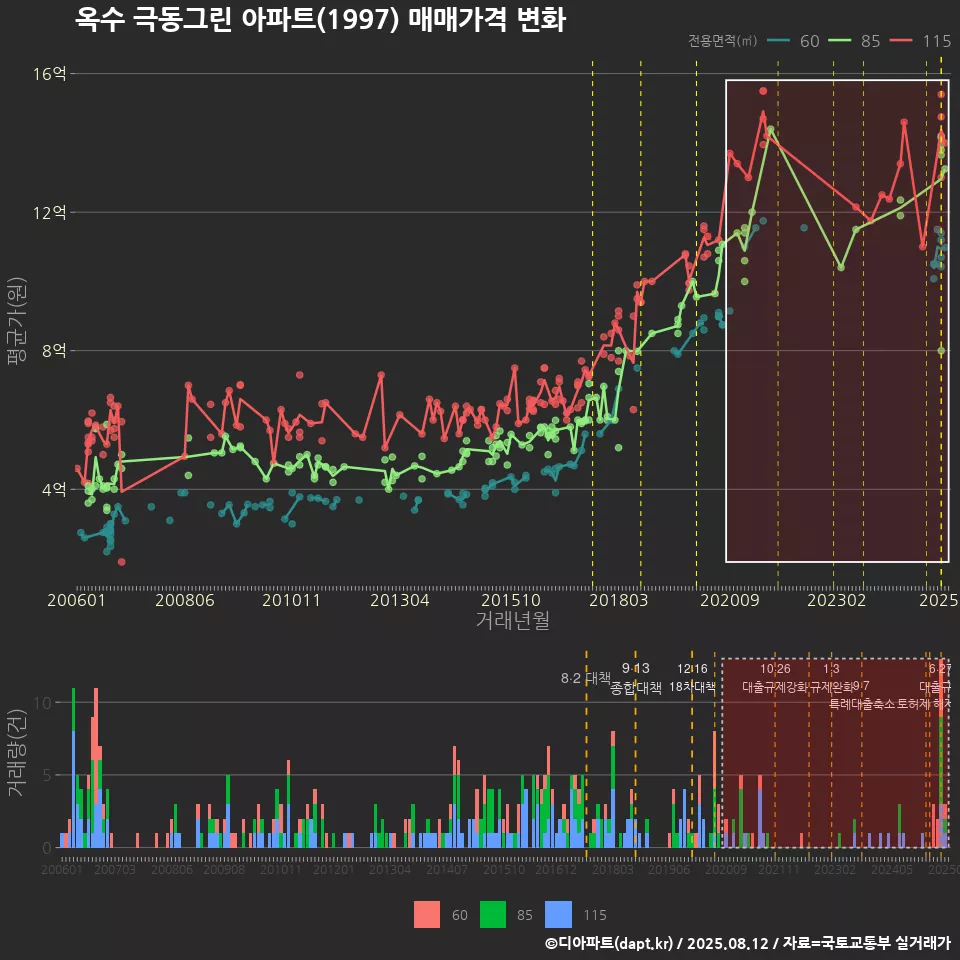Click 202302 on the price chart x-axis

[836, 600]
